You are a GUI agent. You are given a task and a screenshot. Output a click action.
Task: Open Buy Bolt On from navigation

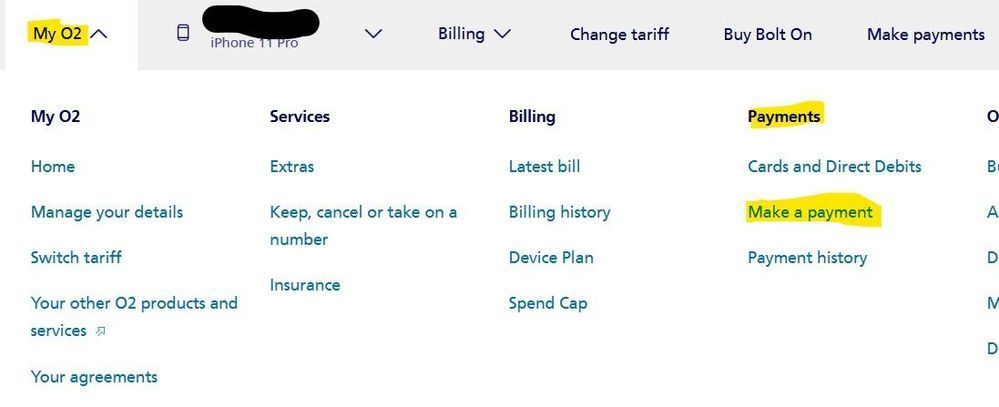coord(767,34)
